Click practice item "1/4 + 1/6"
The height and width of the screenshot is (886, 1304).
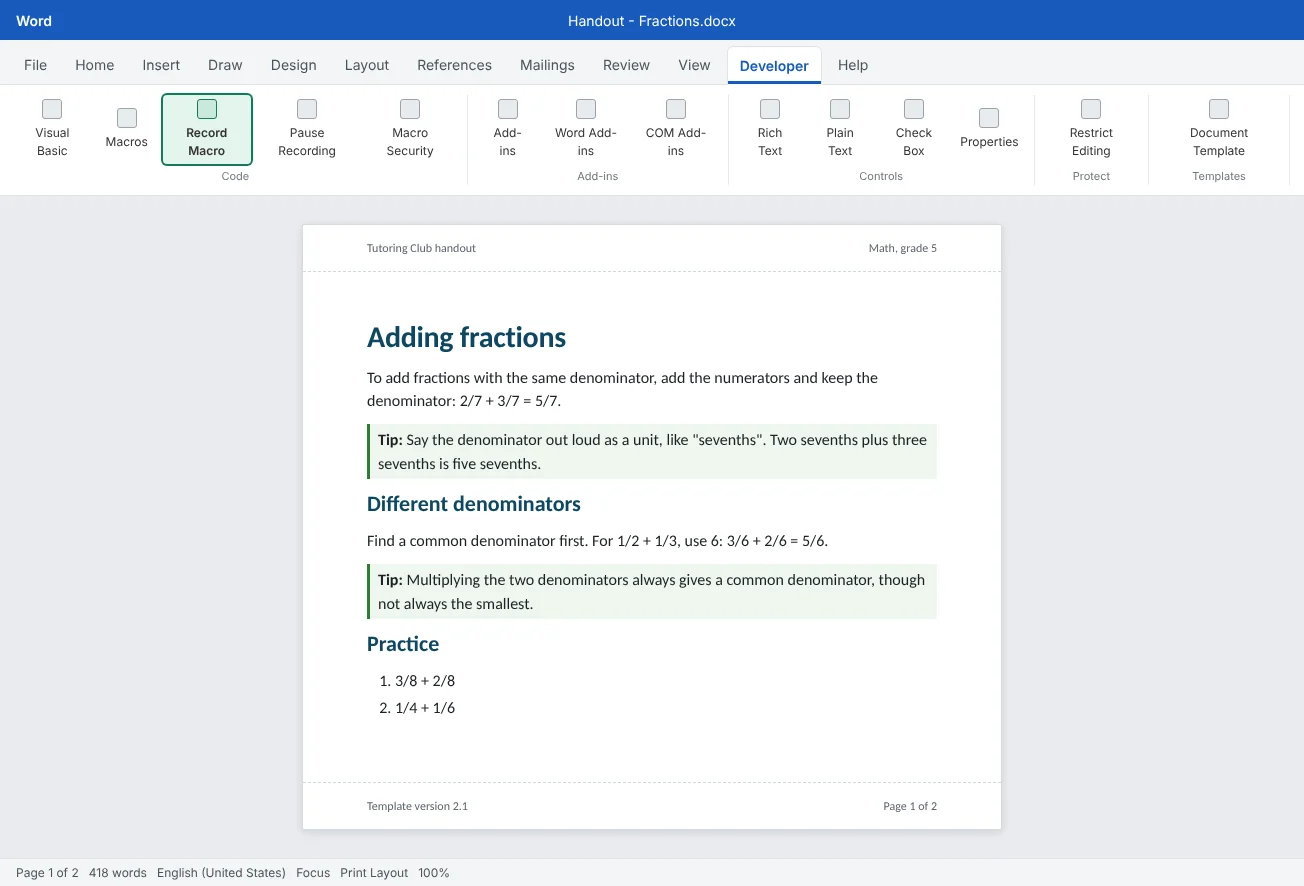click(x=425, y=708)
